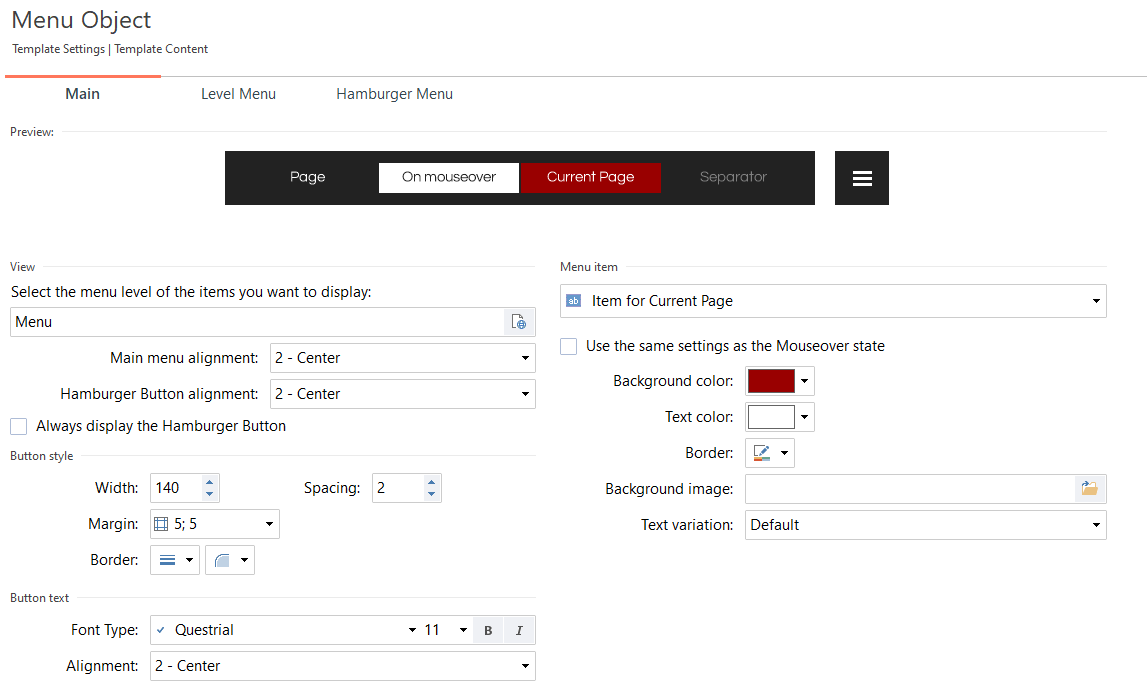Viewport: 1147px width, 694px height.
Task: Click the On mouseover preview button
Action: [448, 178]
